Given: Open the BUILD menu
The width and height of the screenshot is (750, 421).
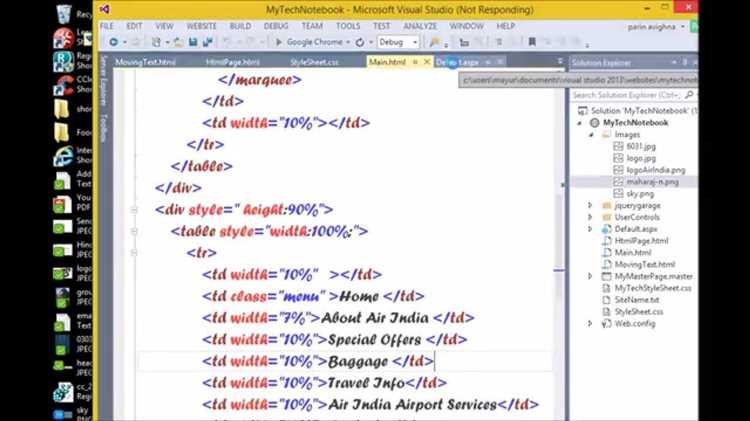Looking at the screenshot, I should point(240,26).
